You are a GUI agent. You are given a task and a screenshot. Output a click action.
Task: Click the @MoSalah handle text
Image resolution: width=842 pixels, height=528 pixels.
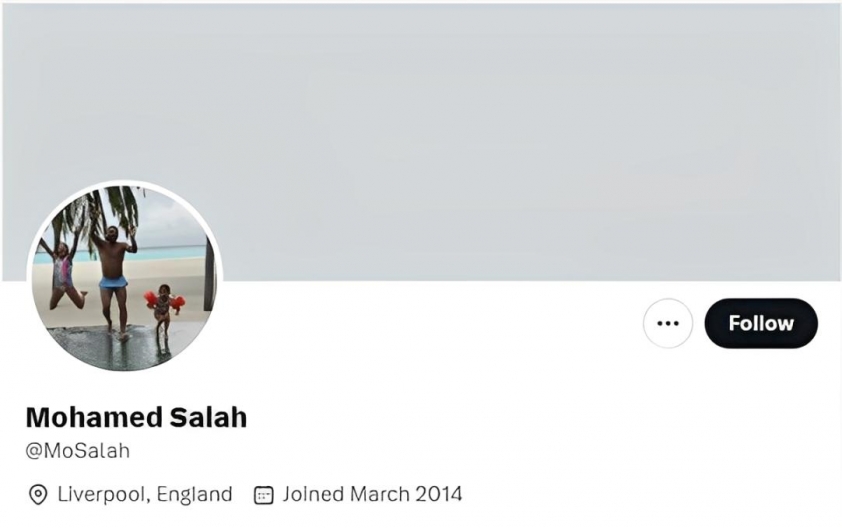coord(78,451)
